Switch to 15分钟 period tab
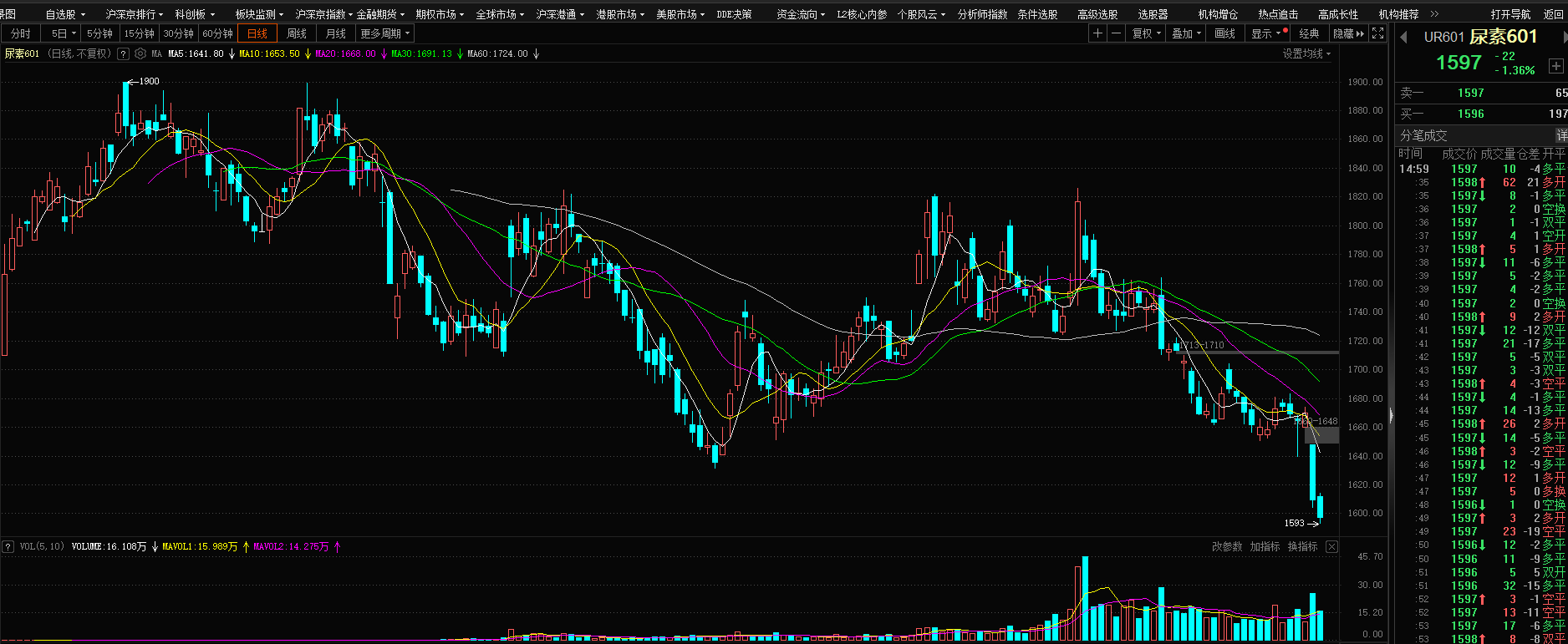 pos(139,33)
